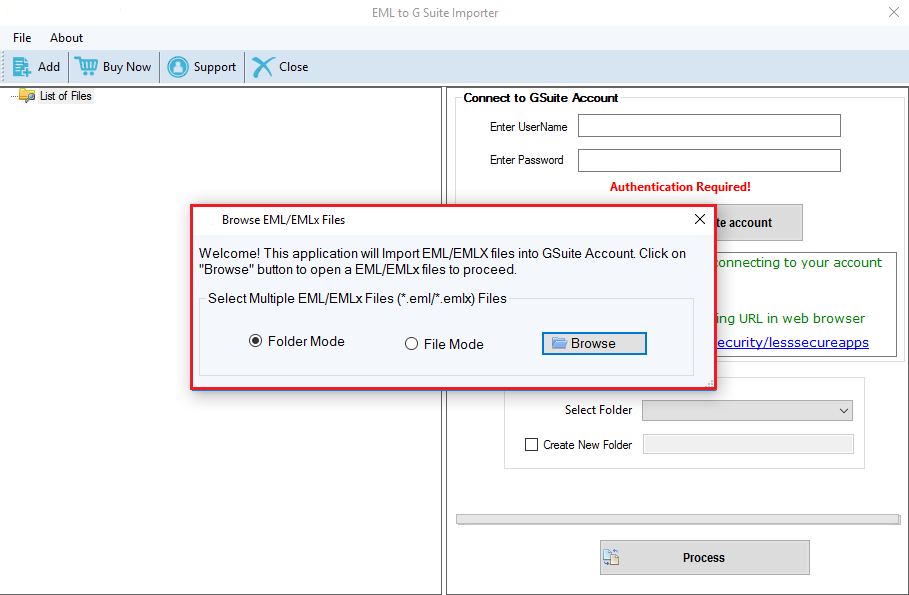Click the Create New Folder name field
The image size is (909, 595).
(x=748, y=444)
